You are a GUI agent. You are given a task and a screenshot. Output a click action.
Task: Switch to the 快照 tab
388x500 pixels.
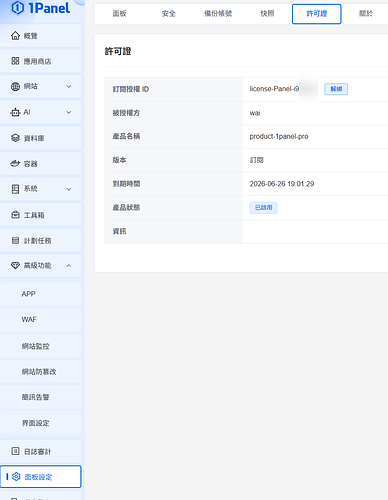(x=267, y=14)
